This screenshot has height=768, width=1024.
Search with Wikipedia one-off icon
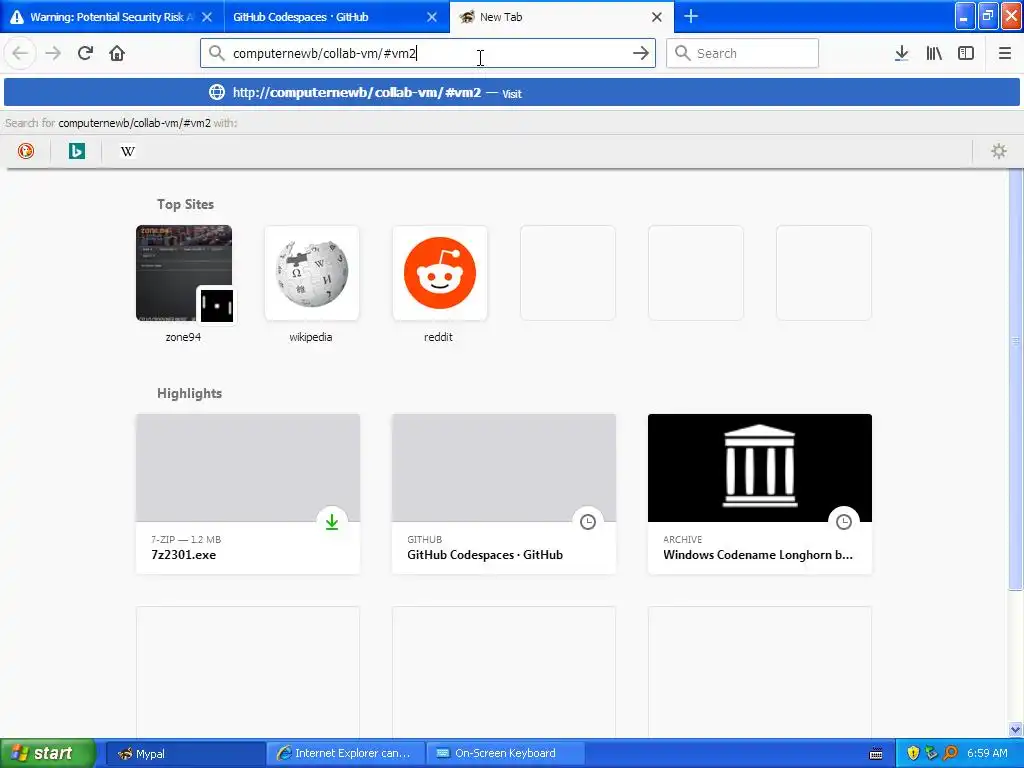tap(127, 152)
